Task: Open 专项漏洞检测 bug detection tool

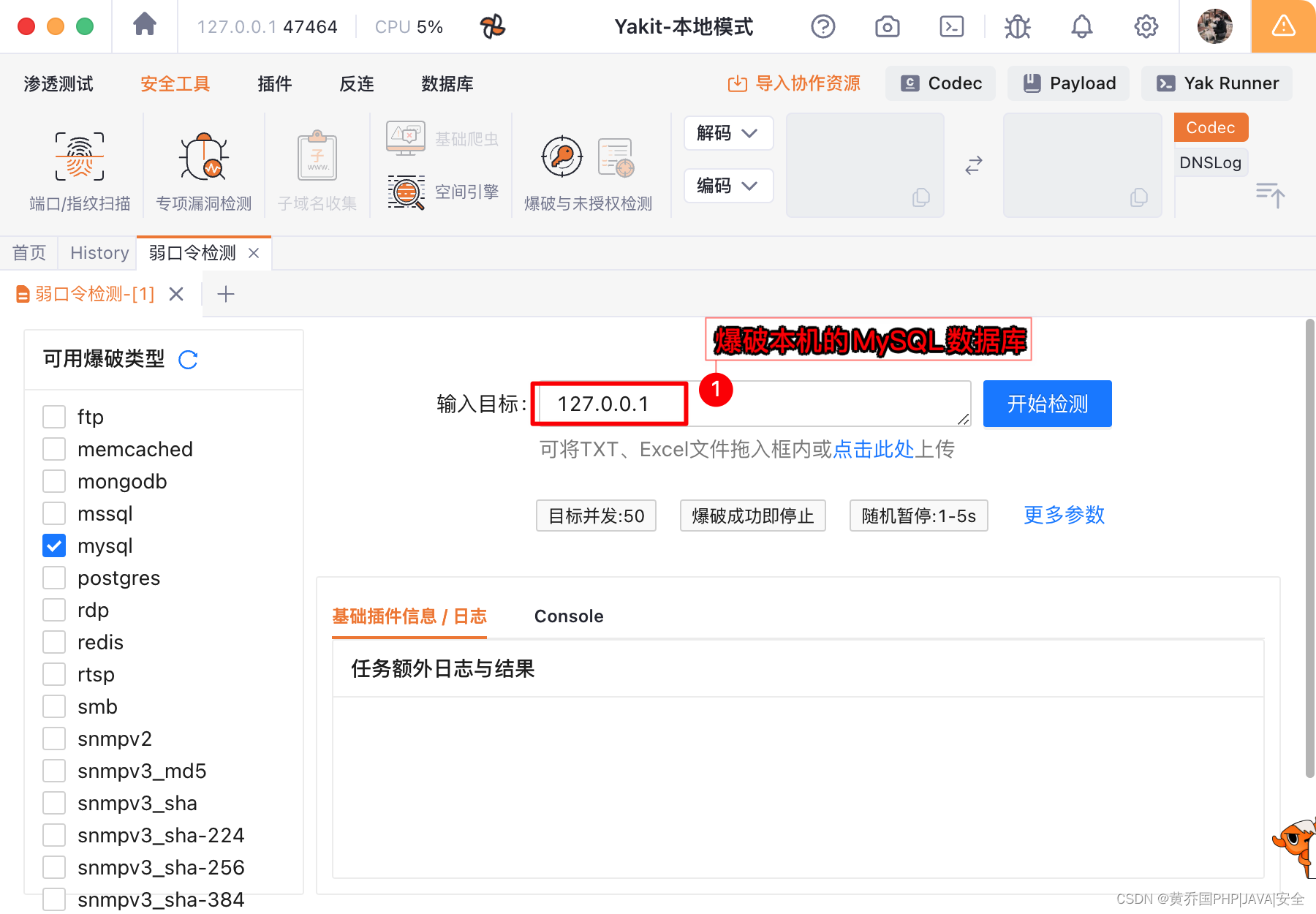Action: point(204,171)
